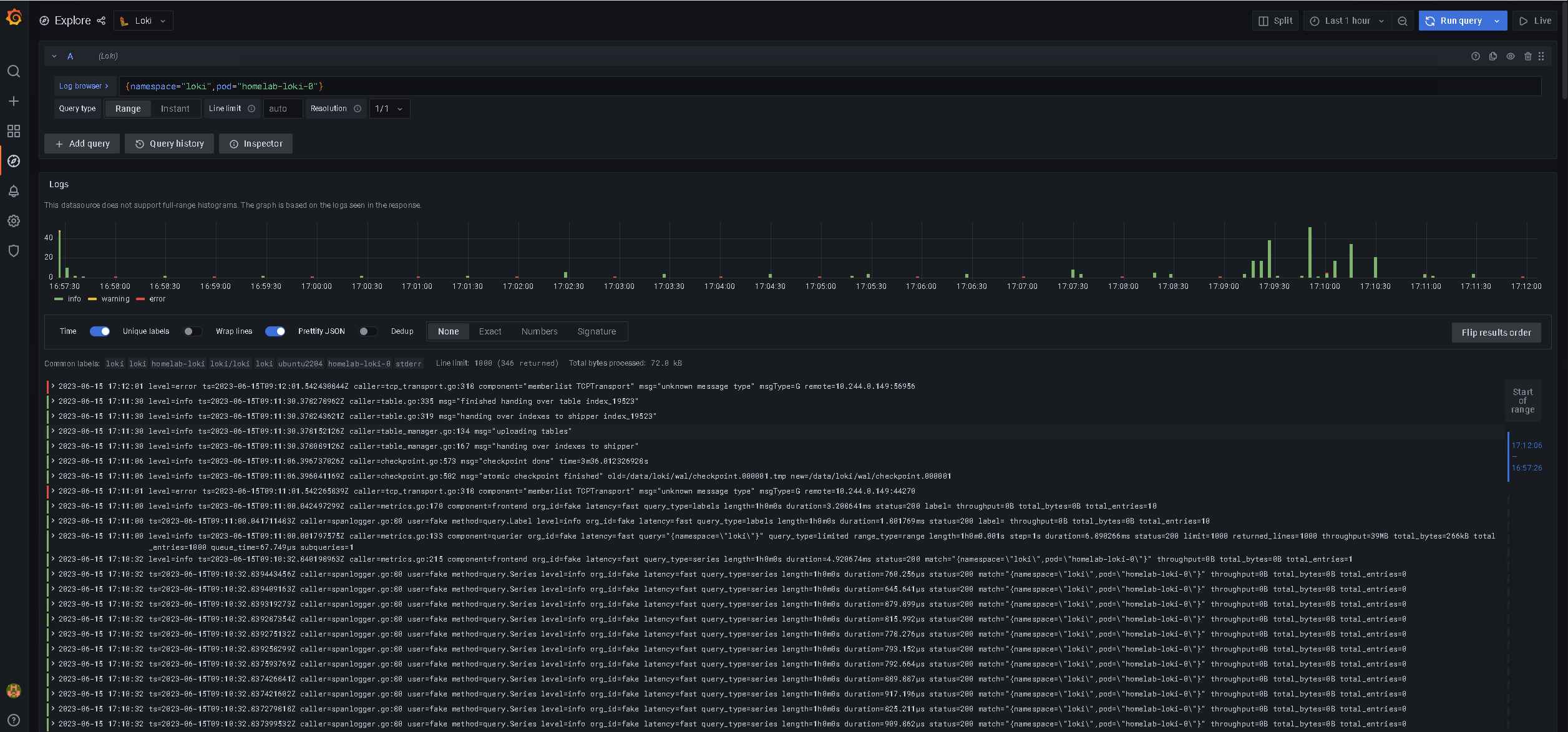Click the stderr common label
This screenshot has width=1568, height=732.
point(409,363)
